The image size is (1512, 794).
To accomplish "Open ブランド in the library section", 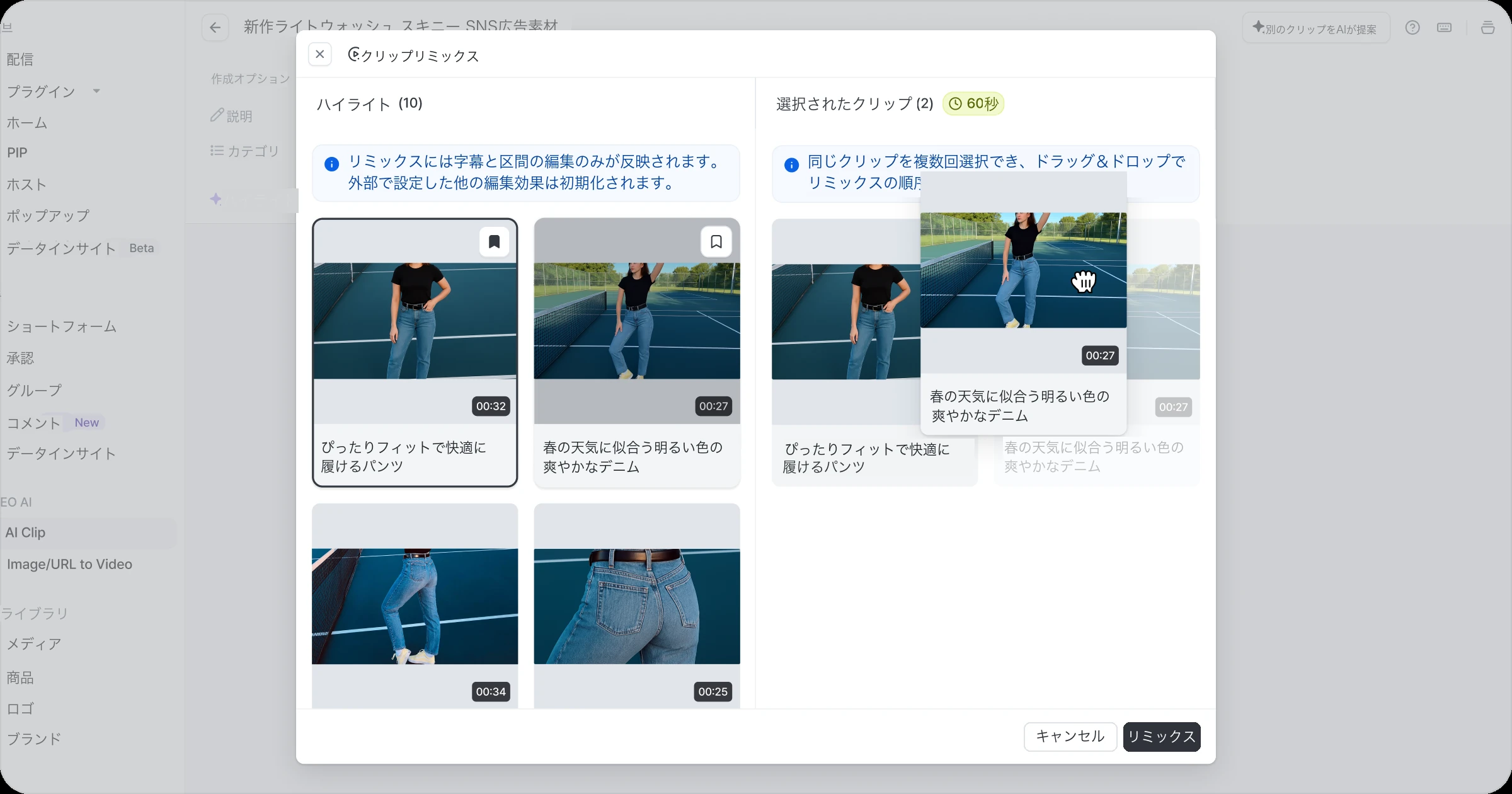I will [35, 739].
